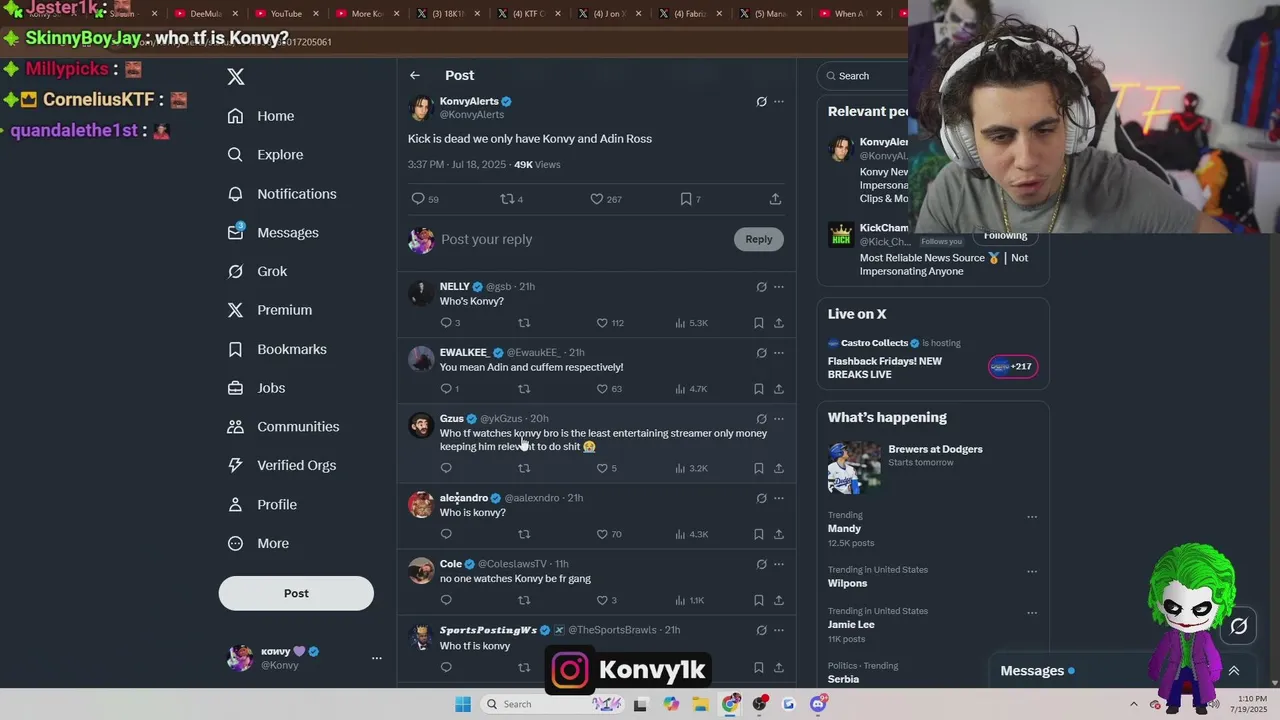Image resolution: width=1280 pixels, height=720 pixels.
Task: Open more options on alexandro's reply
Action: pos(779,498)
